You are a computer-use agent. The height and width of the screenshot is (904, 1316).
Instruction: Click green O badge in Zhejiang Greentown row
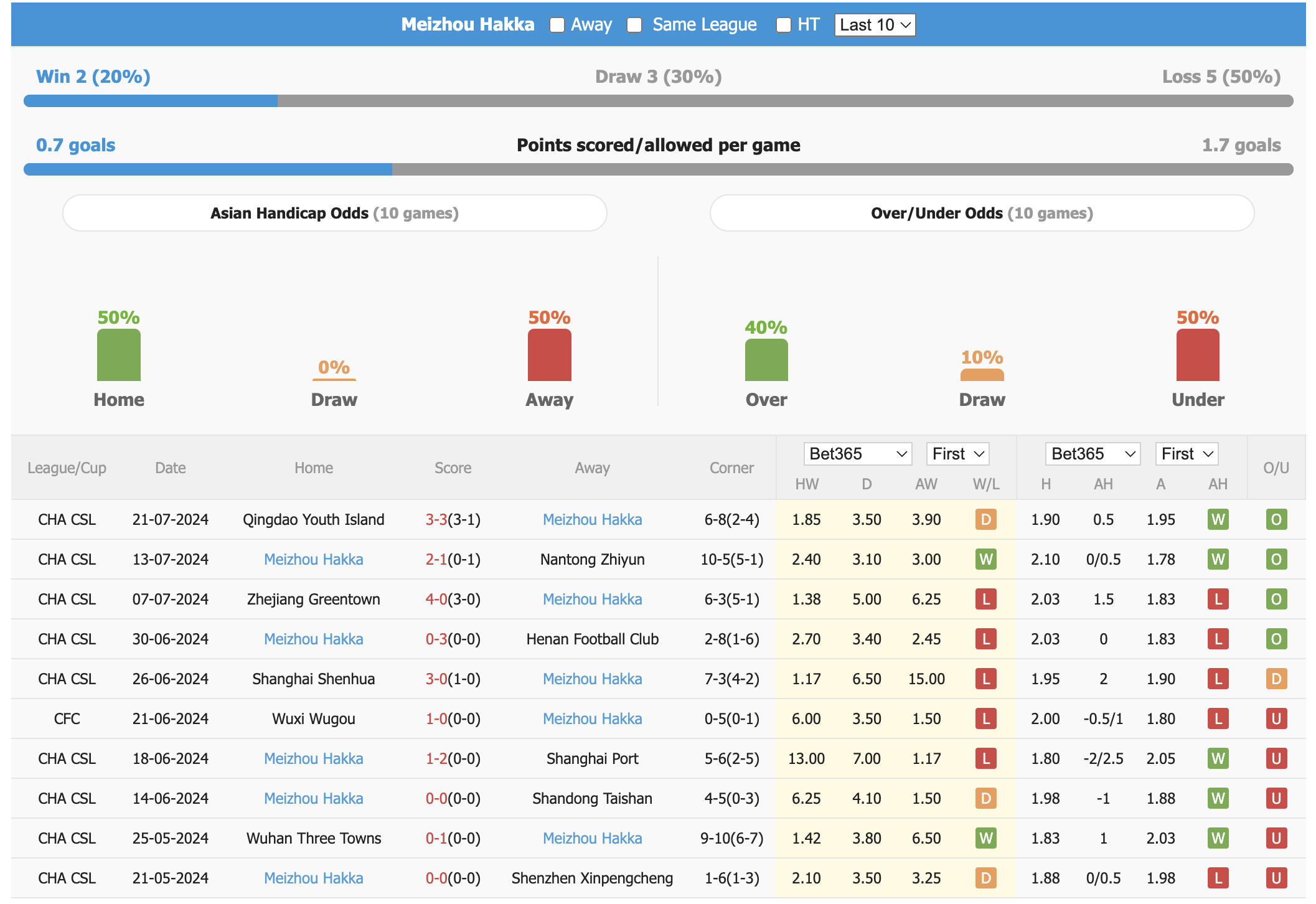(x=1276, y=599)
